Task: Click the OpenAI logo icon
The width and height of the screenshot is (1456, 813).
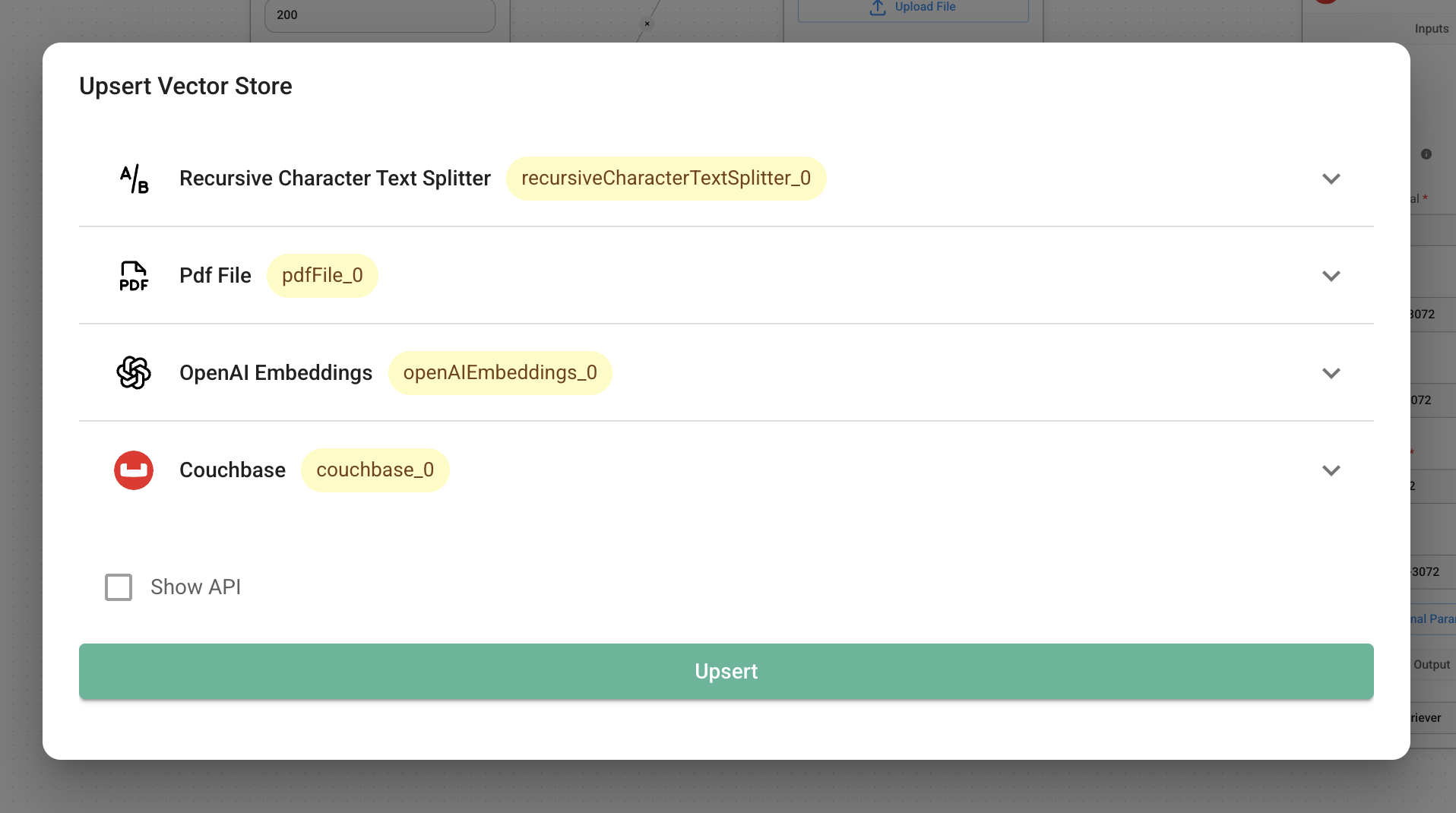Action: (x=134, y=373)
